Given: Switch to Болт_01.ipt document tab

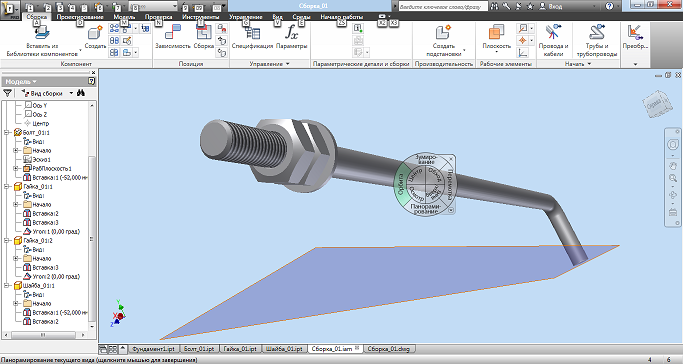Looking at the screenshot, I should click(199, 349).
